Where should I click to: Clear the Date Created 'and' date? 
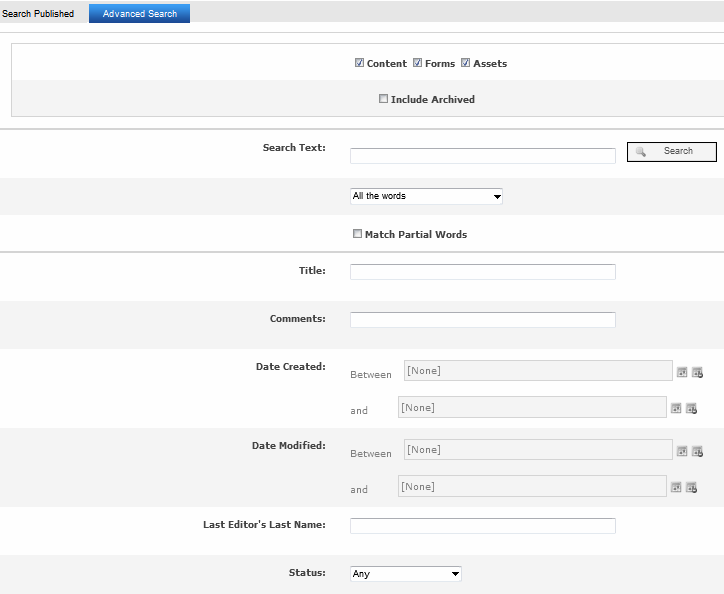[x=691, y=408]
